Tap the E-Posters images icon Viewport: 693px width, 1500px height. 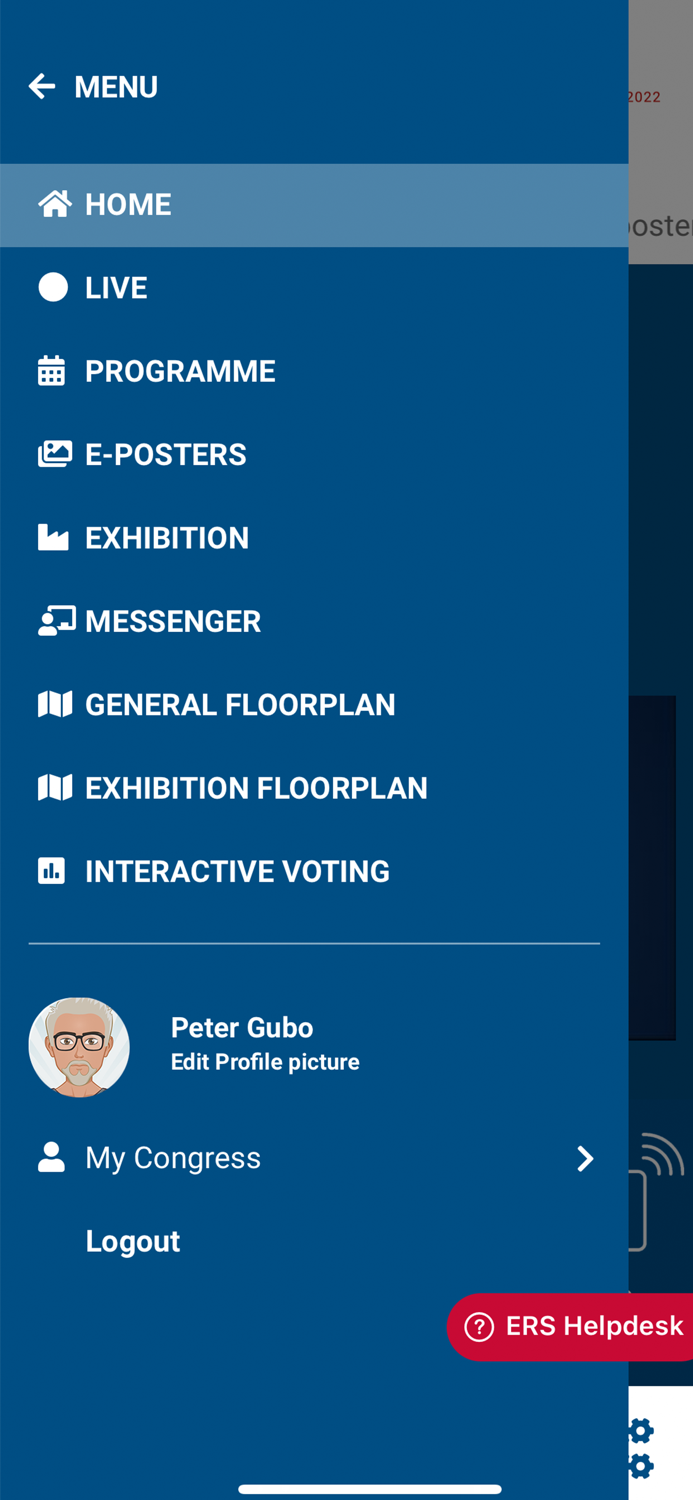click(x=54, y=454)
